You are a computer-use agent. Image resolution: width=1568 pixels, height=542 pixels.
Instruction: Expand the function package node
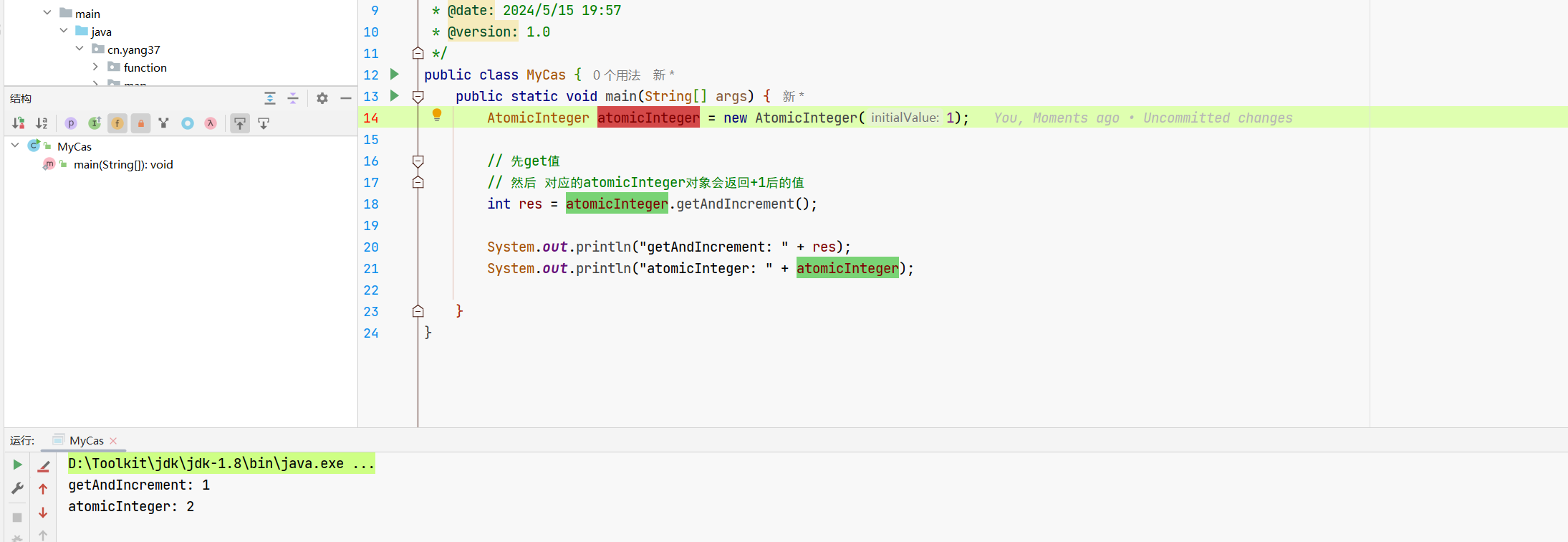pos(95,67)
